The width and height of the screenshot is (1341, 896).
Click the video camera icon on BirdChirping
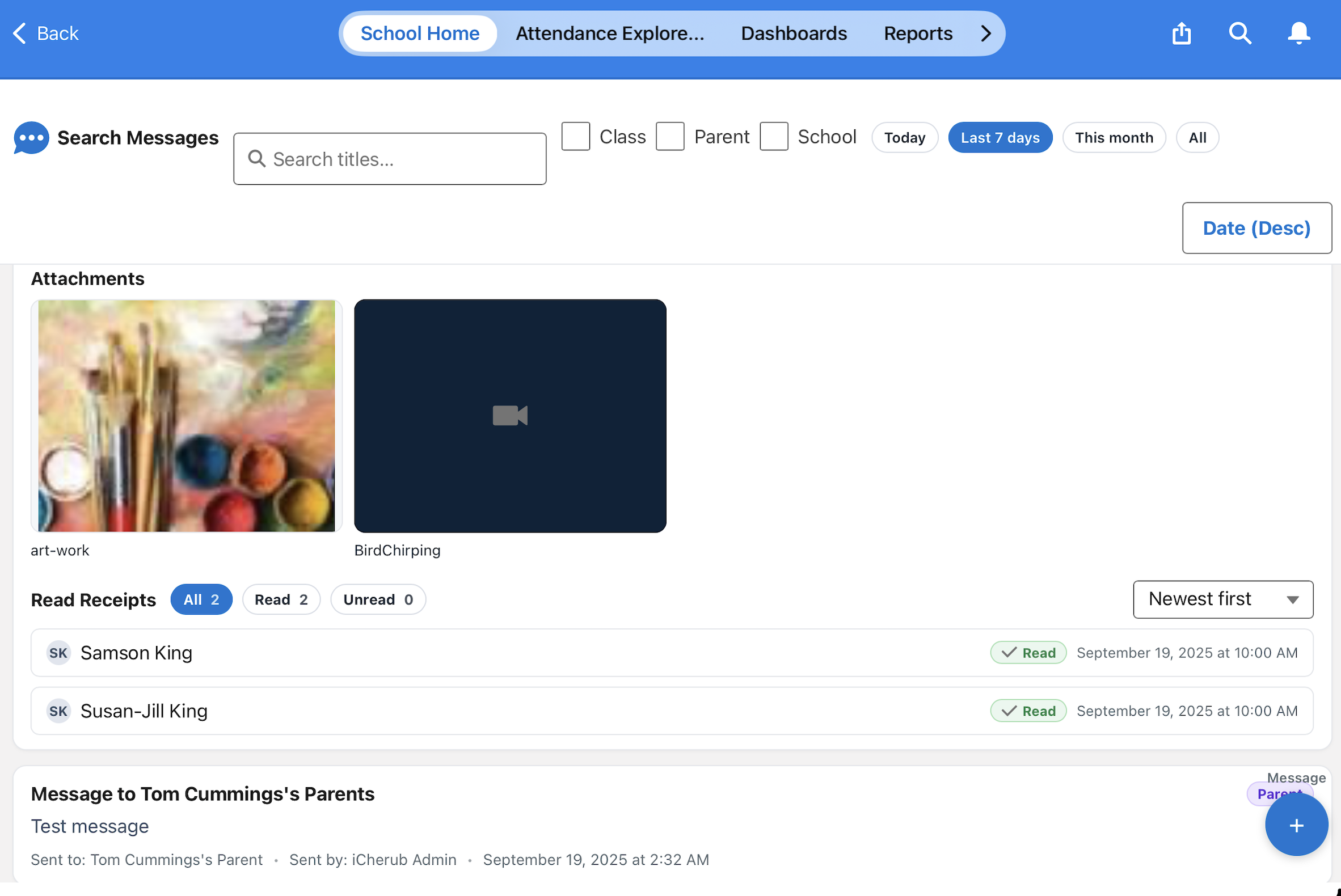tap(510, 416)
